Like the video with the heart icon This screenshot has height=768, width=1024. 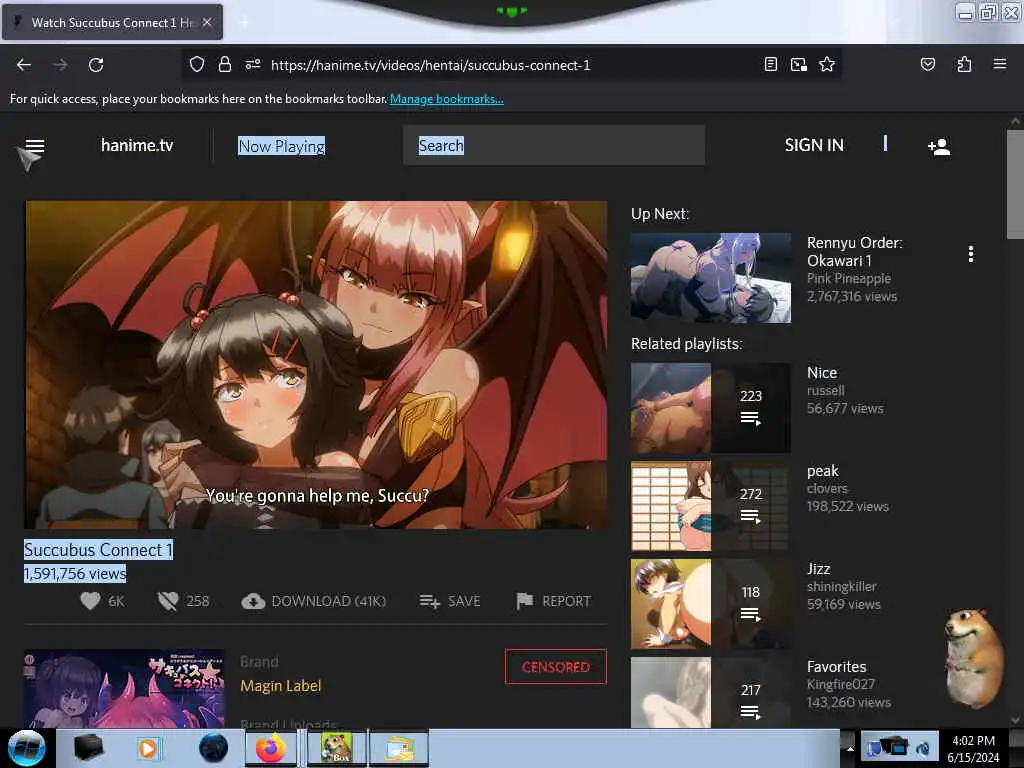(91, 601)
